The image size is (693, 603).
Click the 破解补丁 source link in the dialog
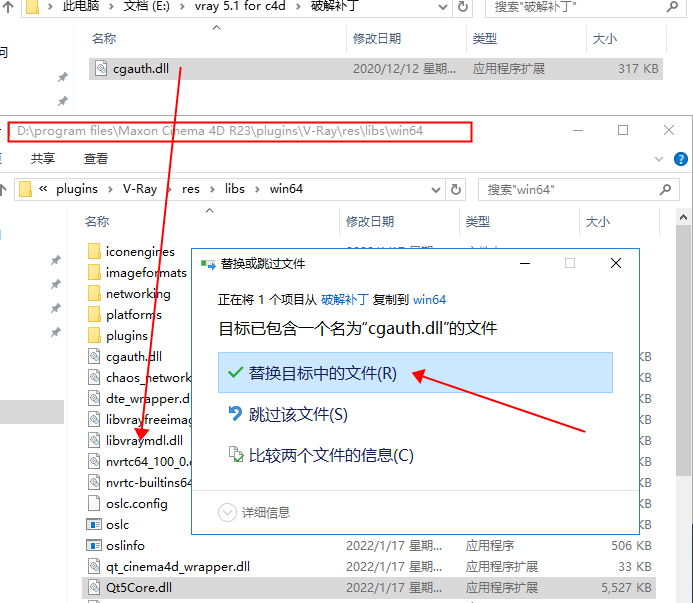(342, 299)
